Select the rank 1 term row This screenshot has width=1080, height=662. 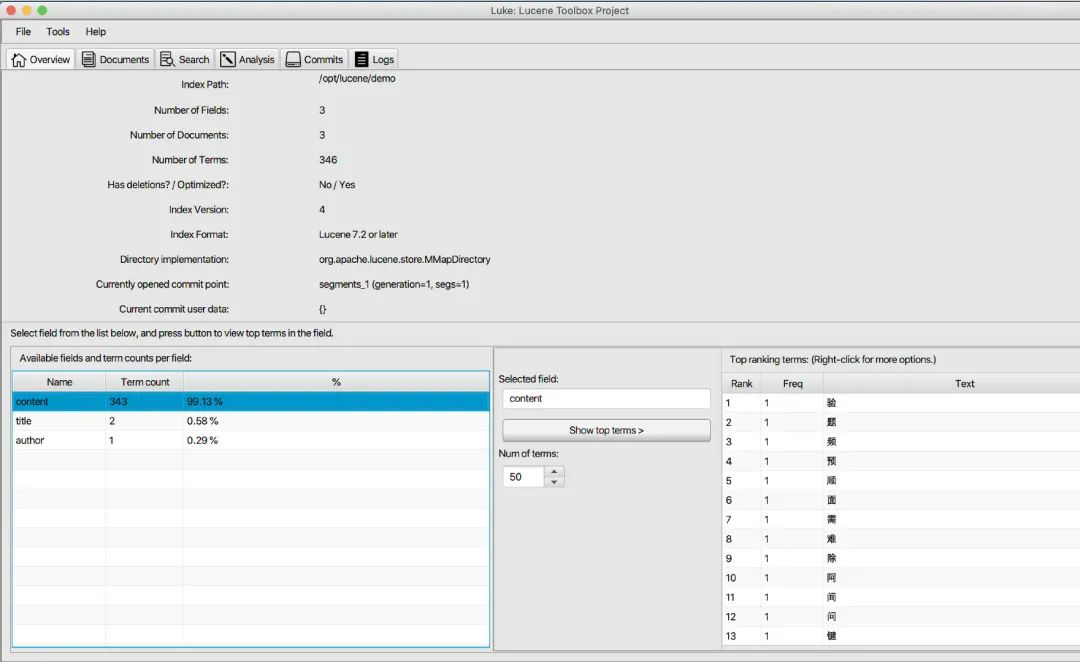901,403
